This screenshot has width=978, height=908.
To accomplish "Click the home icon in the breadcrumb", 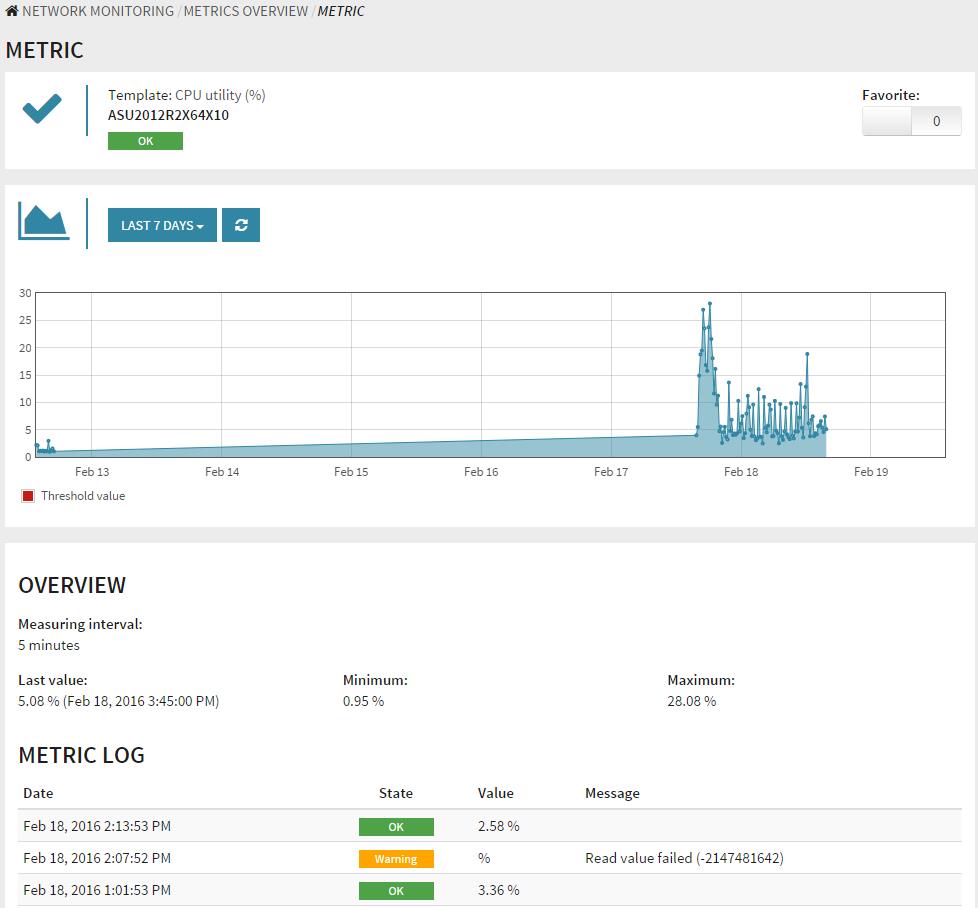I will [x=12, y=11].
